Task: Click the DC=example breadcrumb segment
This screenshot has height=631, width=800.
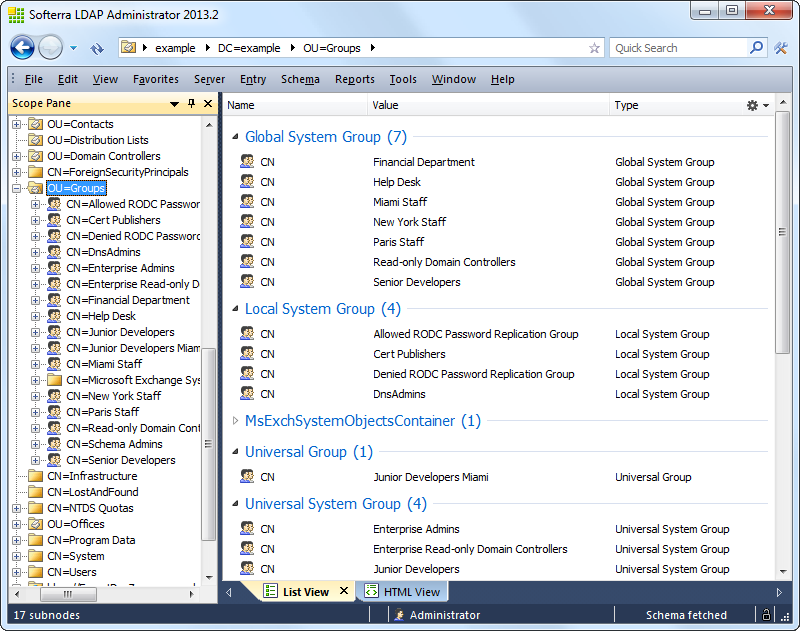Action: (x=249, y=48)
